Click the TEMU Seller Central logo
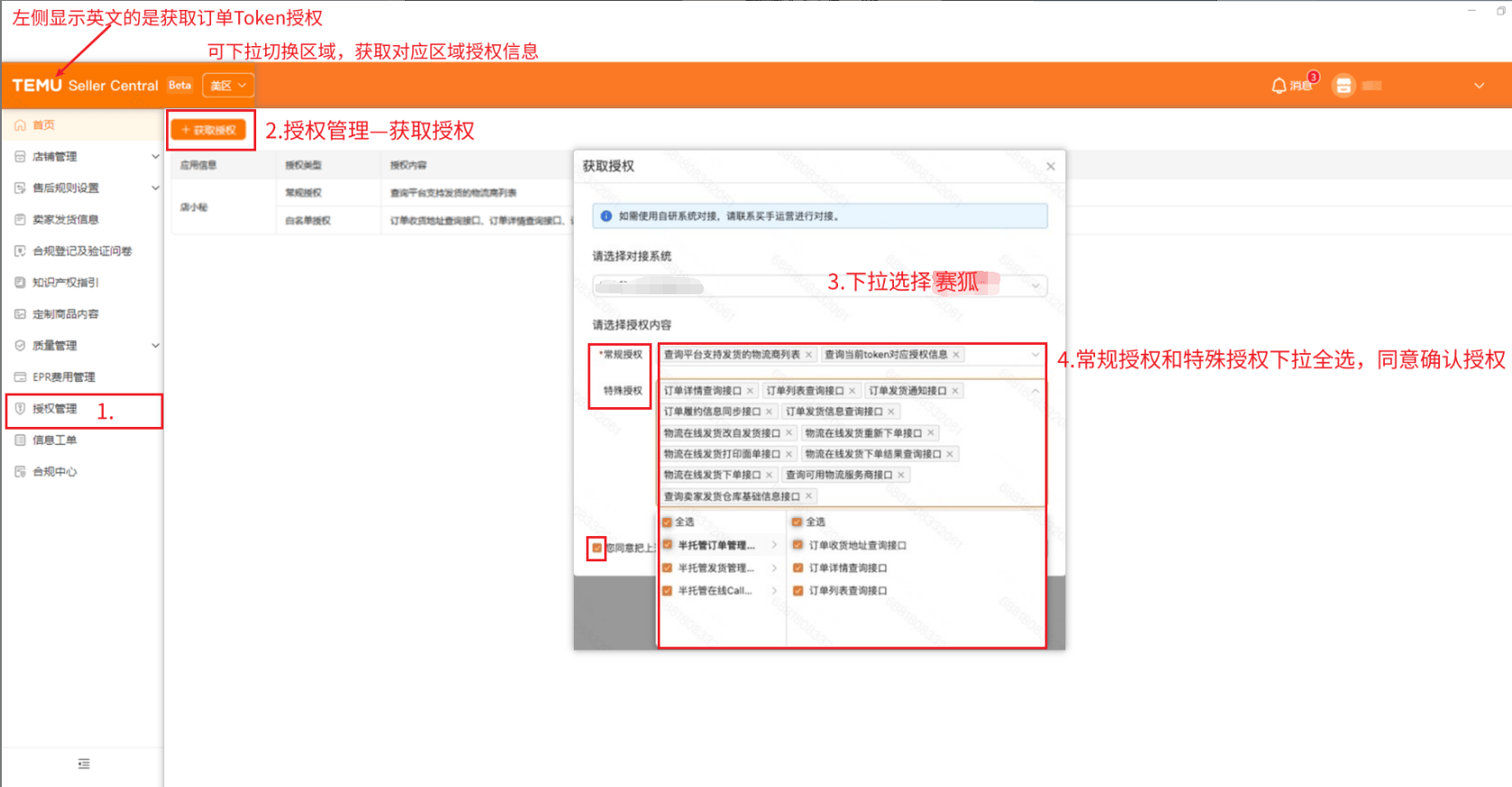The image size is (1512, 787). (85, 86)
